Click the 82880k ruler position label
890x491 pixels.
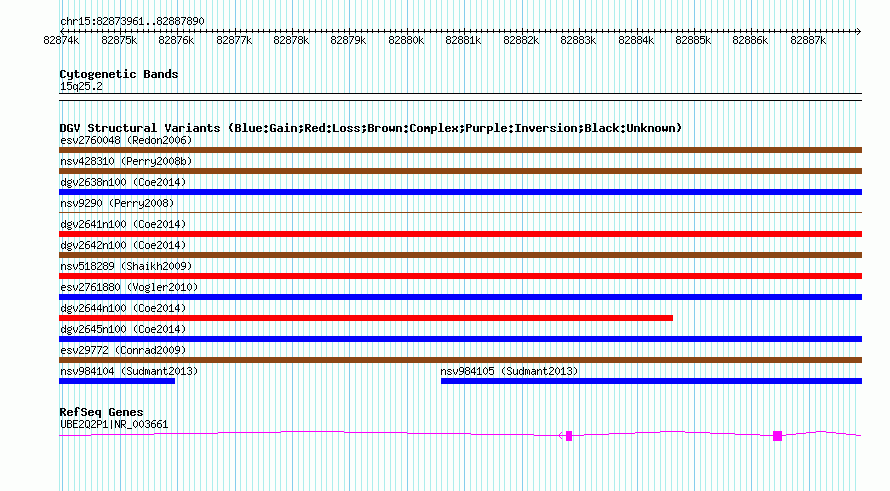click(x=406, y=40)
